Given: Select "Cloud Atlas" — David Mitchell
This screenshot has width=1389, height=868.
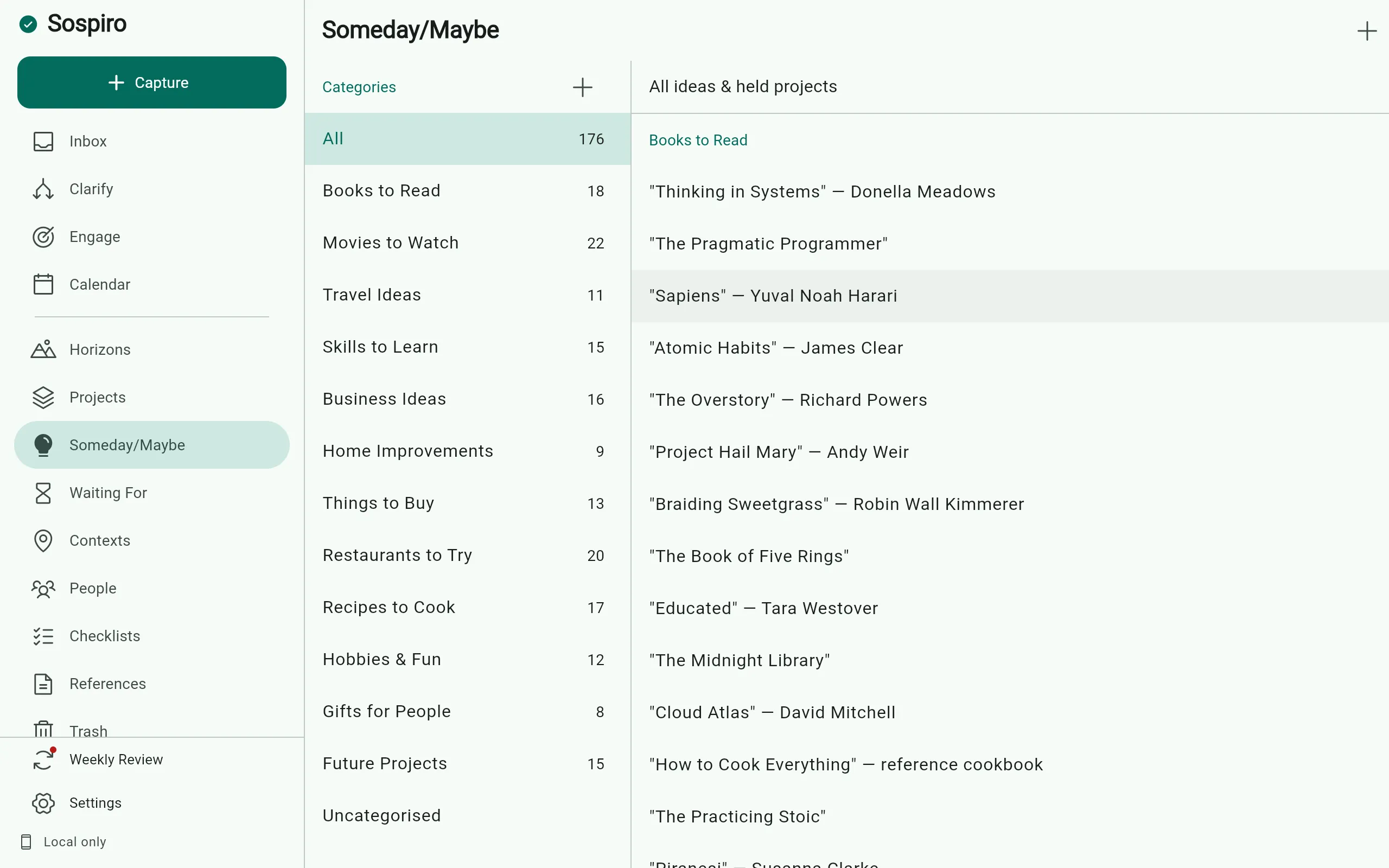Looking at the screenshot, I should [1010, 712].
